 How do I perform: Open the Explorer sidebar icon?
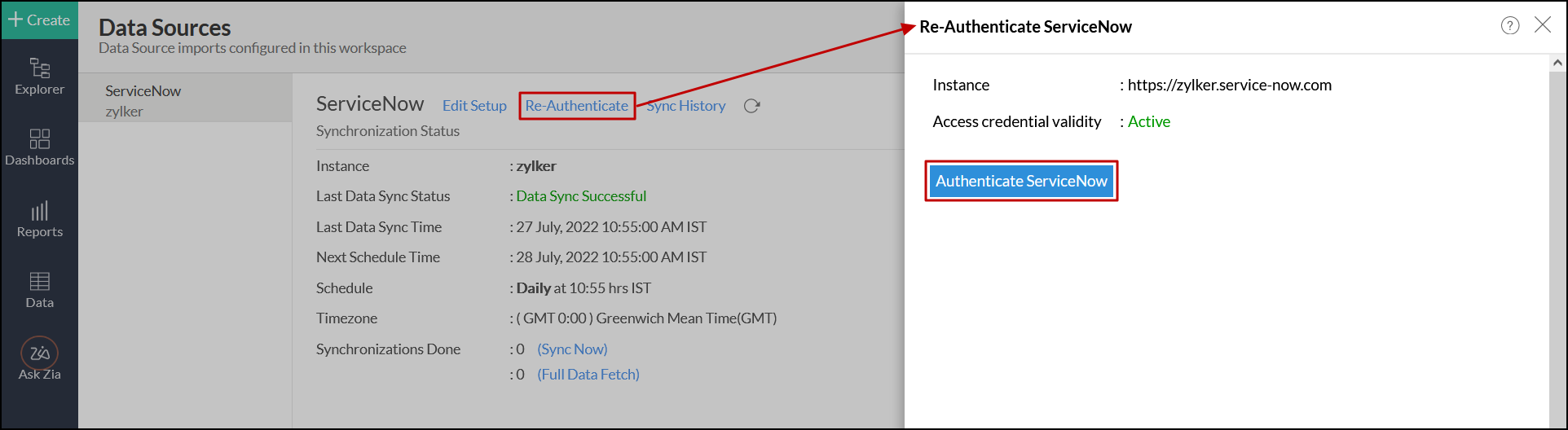click(x=39, y=76)
